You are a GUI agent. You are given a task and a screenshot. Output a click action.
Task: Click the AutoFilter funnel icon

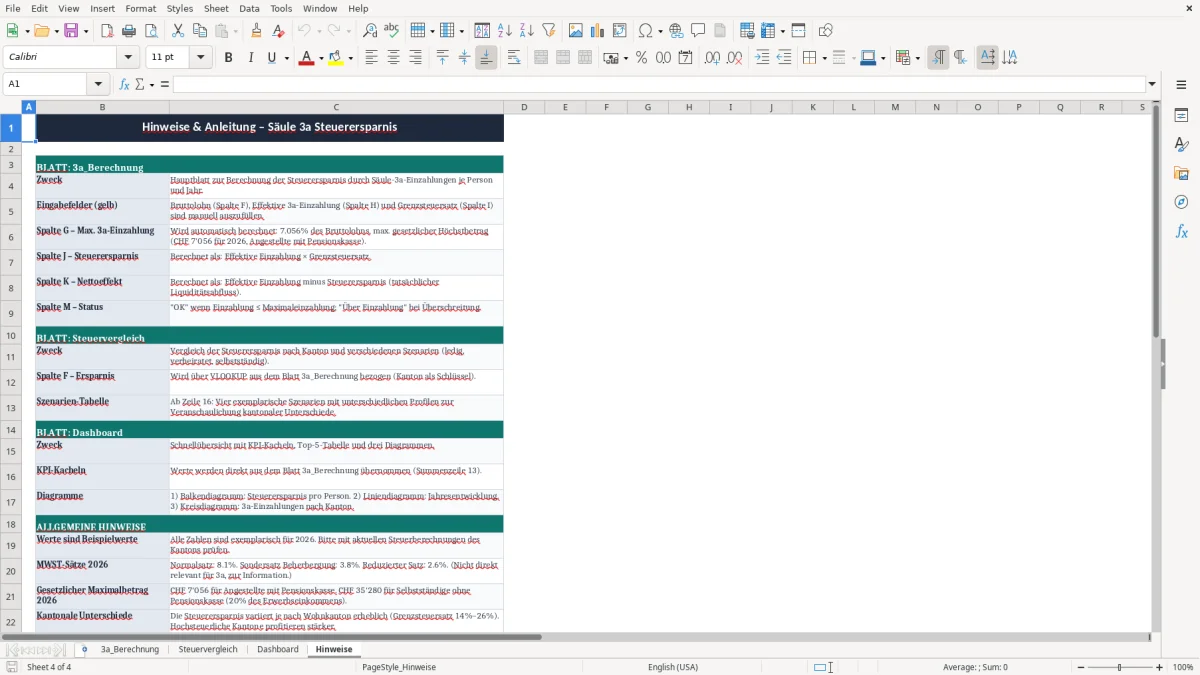click(548, 31)
